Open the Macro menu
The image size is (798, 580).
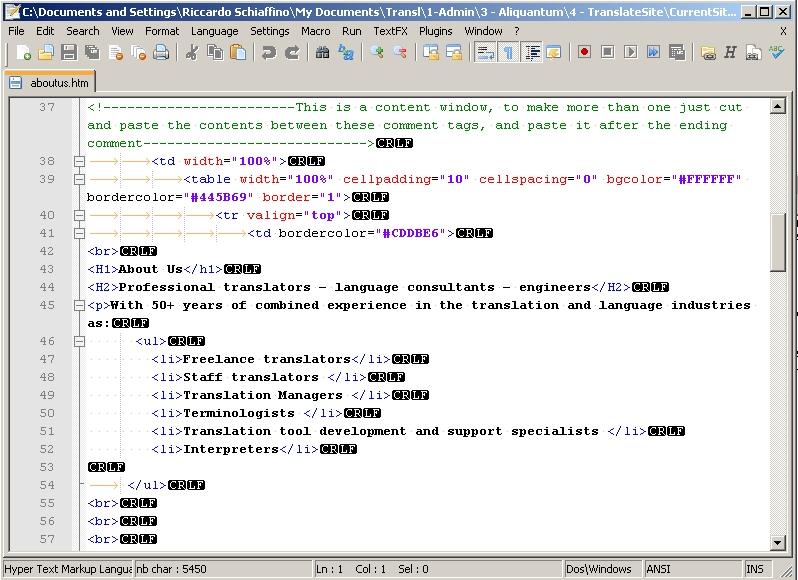tap(316, 31)
